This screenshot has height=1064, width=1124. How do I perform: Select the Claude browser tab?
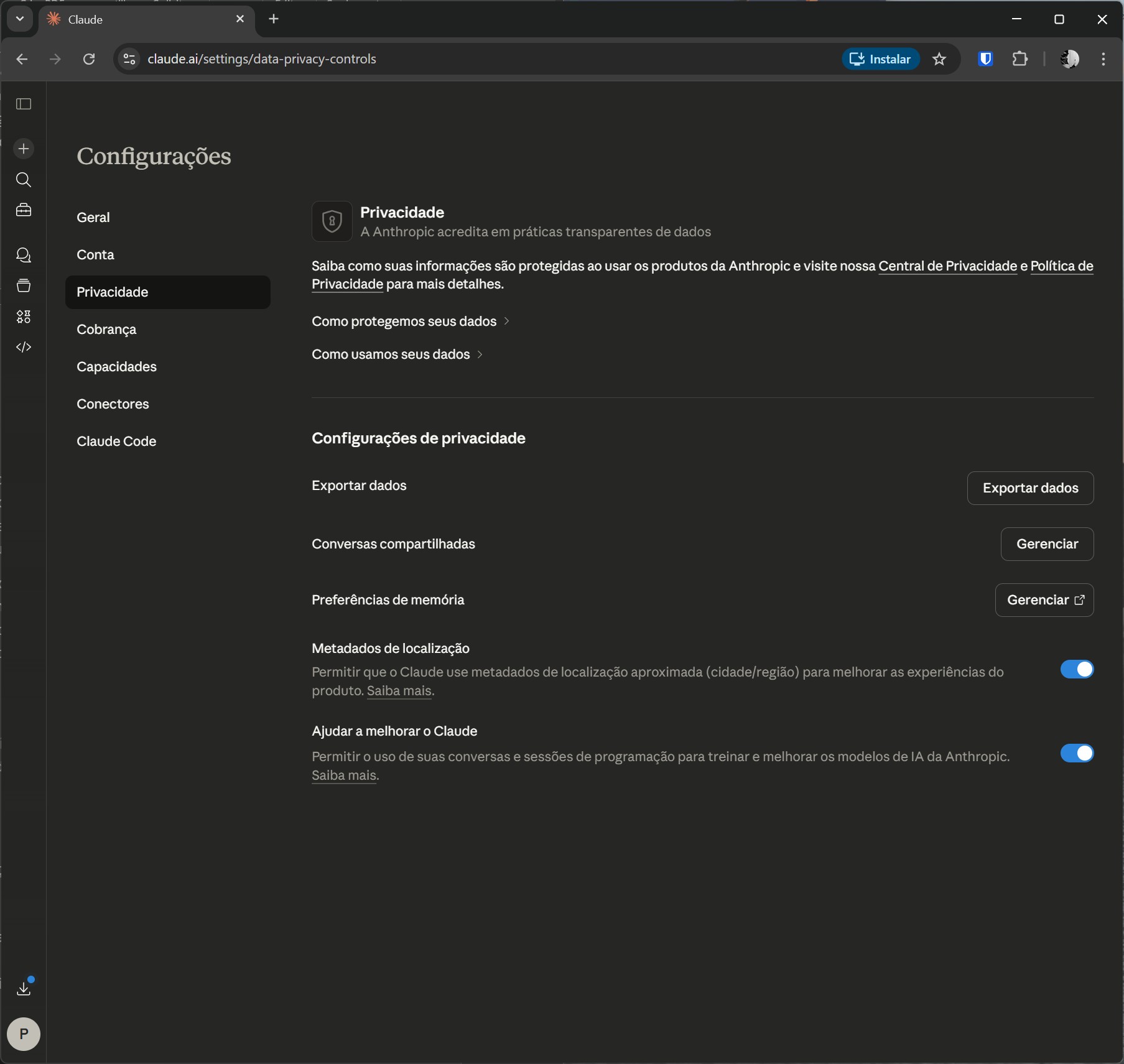(147, 19)
